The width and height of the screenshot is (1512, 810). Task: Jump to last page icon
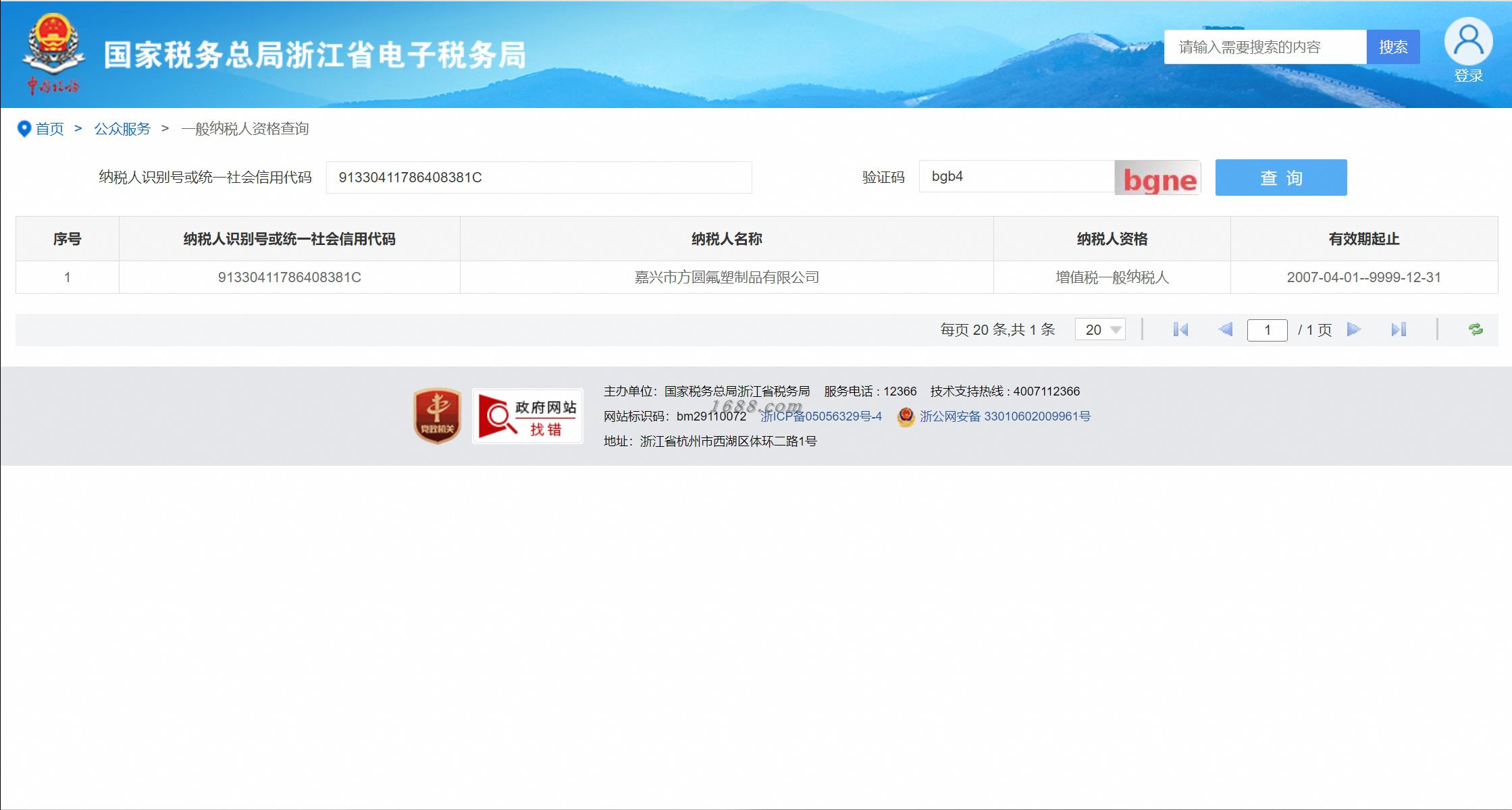pos(1399,329)
